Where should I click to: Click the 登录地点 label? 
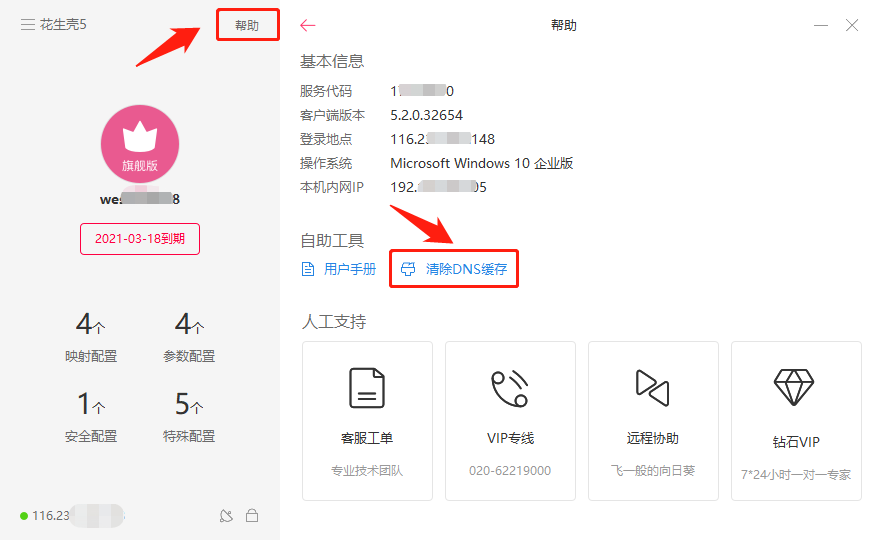click(326, 139)
